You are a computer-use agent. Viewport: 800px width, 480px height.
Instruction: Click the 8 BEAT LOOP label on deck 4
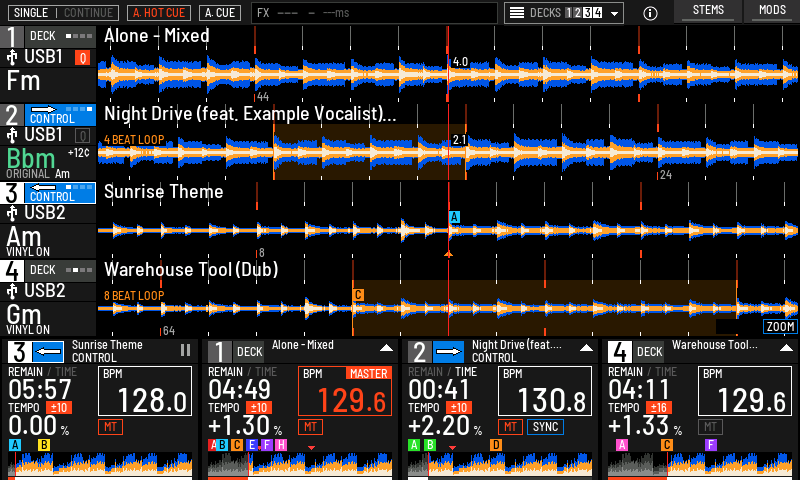[134, 296]
